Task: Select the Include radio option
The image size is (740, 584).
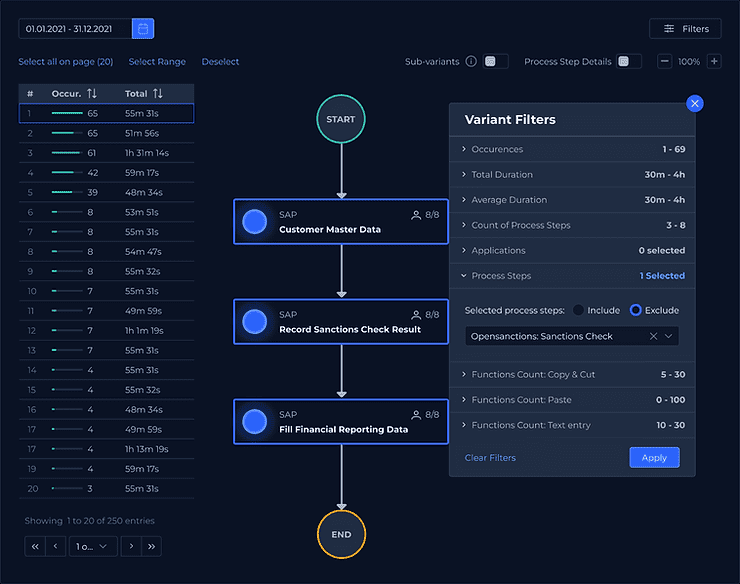Action: [x=579, y=310]
